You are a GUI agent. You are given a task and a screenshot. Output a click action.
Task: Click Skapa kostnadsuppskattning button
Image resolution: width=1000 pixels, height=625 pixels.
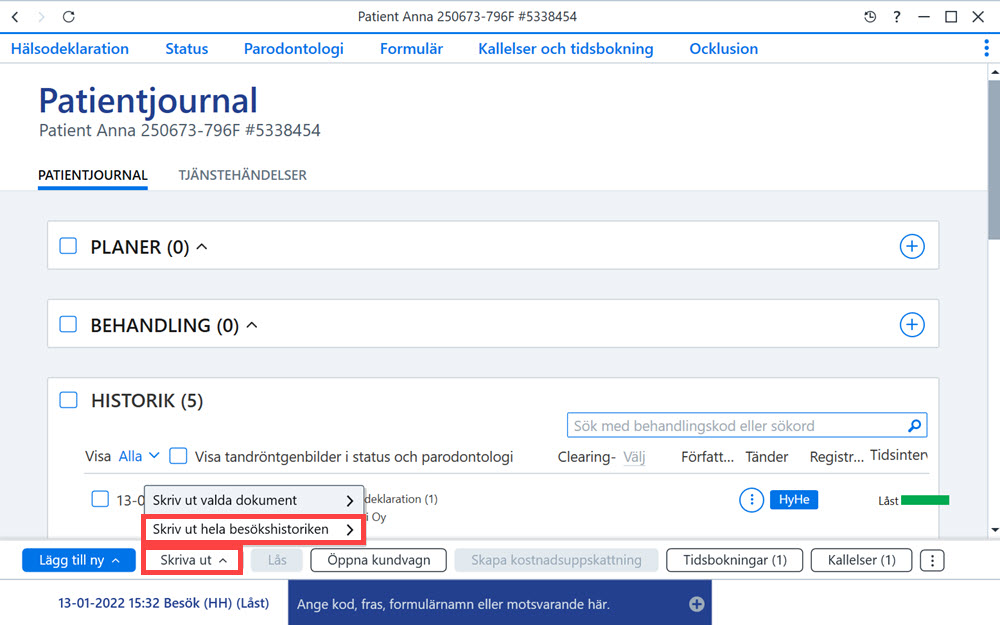pyautogui.click(x=556, y=561)
